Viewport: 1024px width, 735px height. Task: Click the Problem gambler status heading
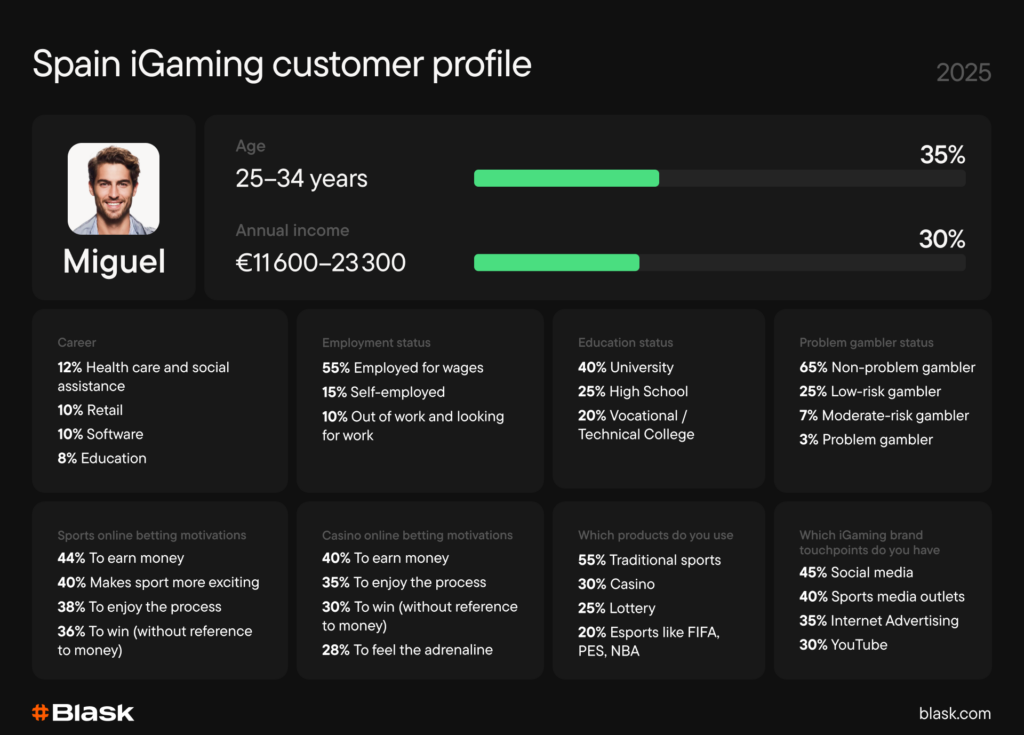click(866, 343)
